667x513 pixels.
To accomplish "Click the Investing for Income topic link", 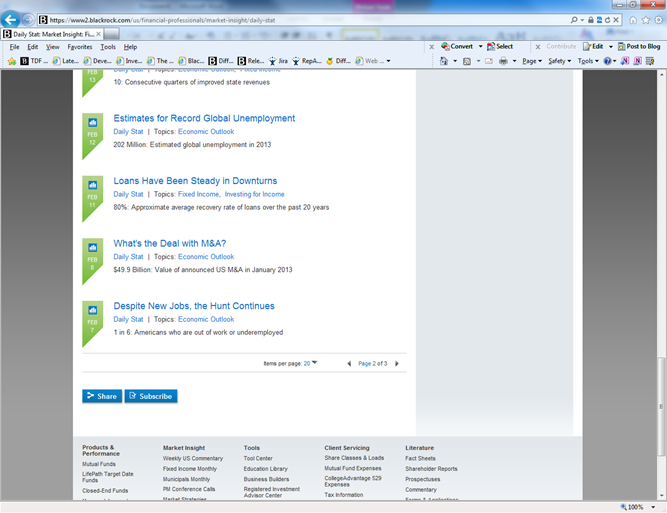I will click(254, 194).
